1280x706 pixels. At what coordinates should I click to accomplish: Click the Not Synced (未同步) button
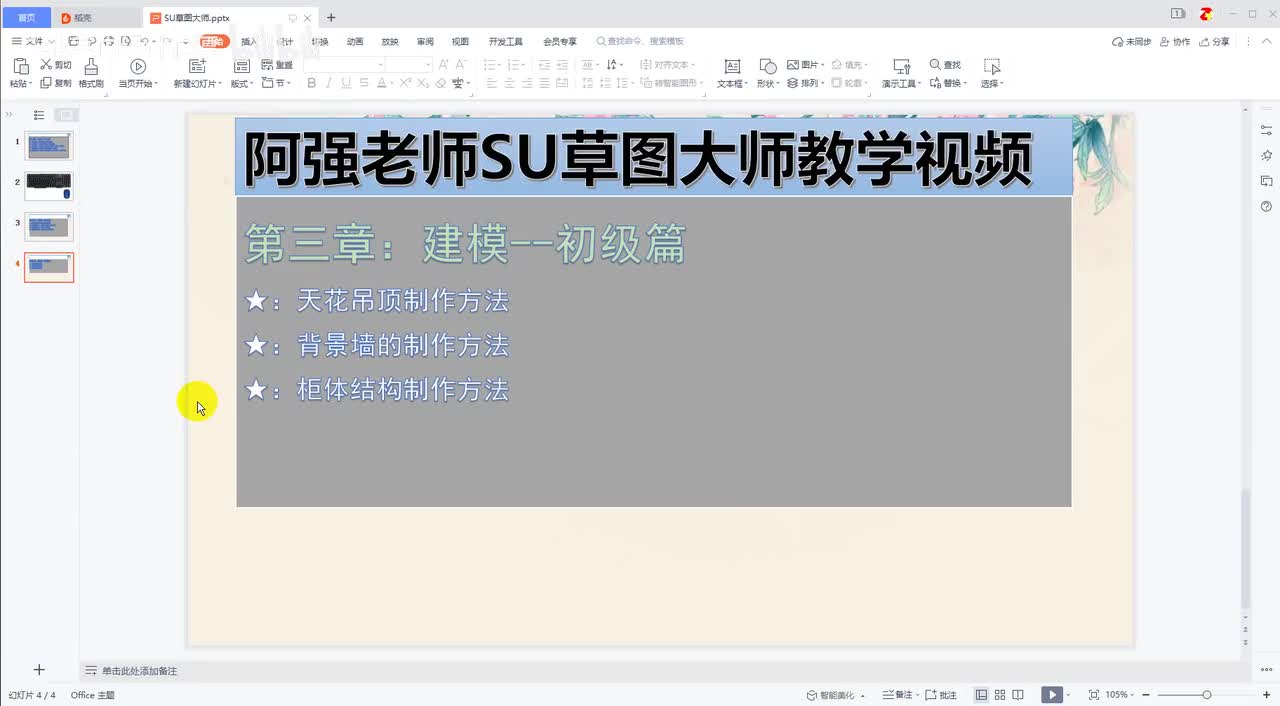(x=1132, y=42)
